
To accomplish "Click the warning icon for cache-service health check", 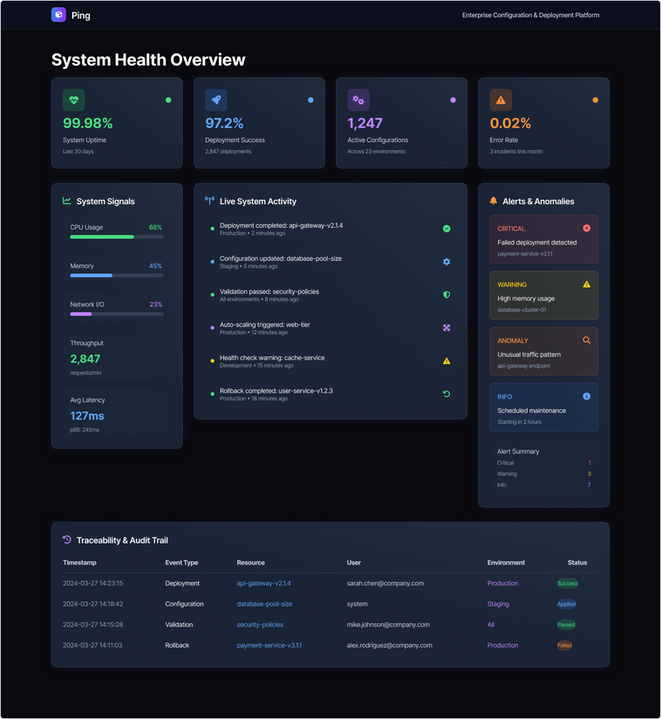I will (x=446, y=361).
